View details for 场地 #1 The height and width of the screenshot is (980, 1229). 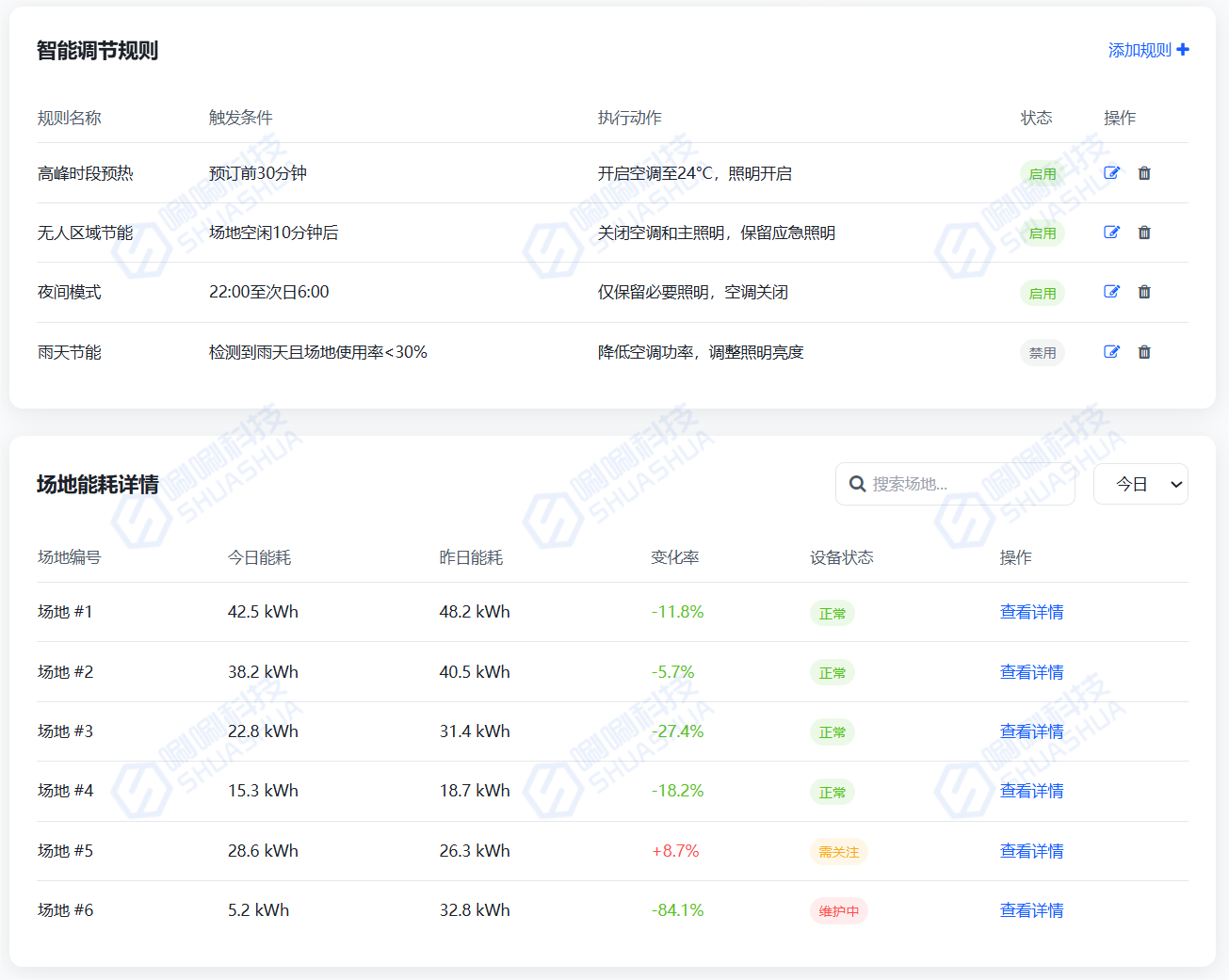(1031, 612)
